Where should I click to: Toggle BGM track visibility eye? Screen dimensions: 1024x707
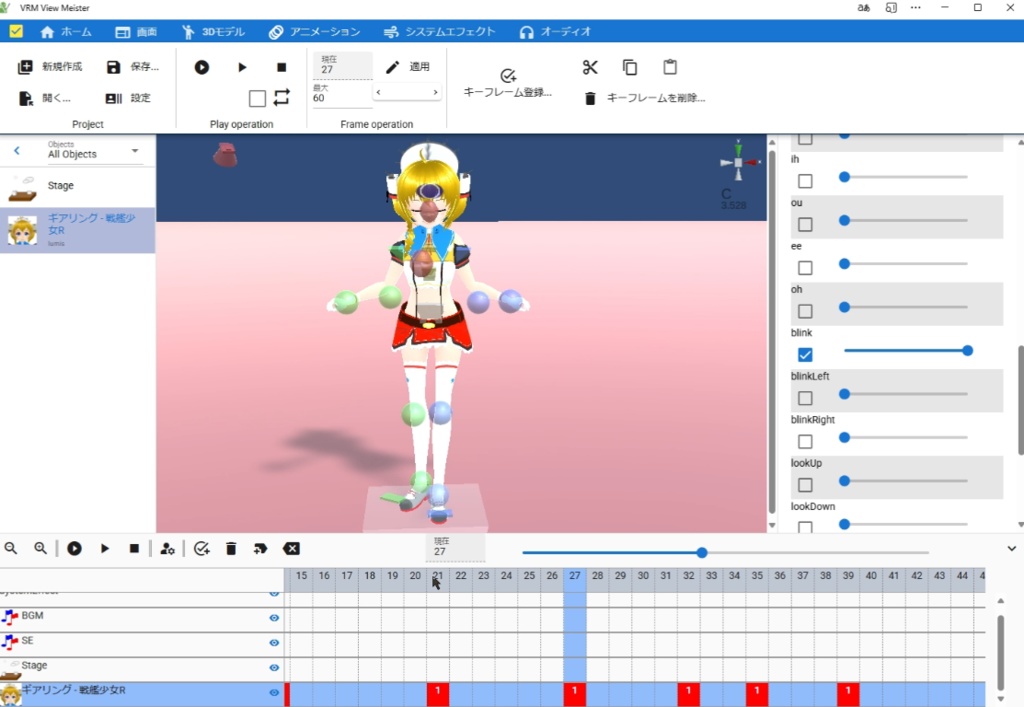pyautogui.click(x=274, y=618)
